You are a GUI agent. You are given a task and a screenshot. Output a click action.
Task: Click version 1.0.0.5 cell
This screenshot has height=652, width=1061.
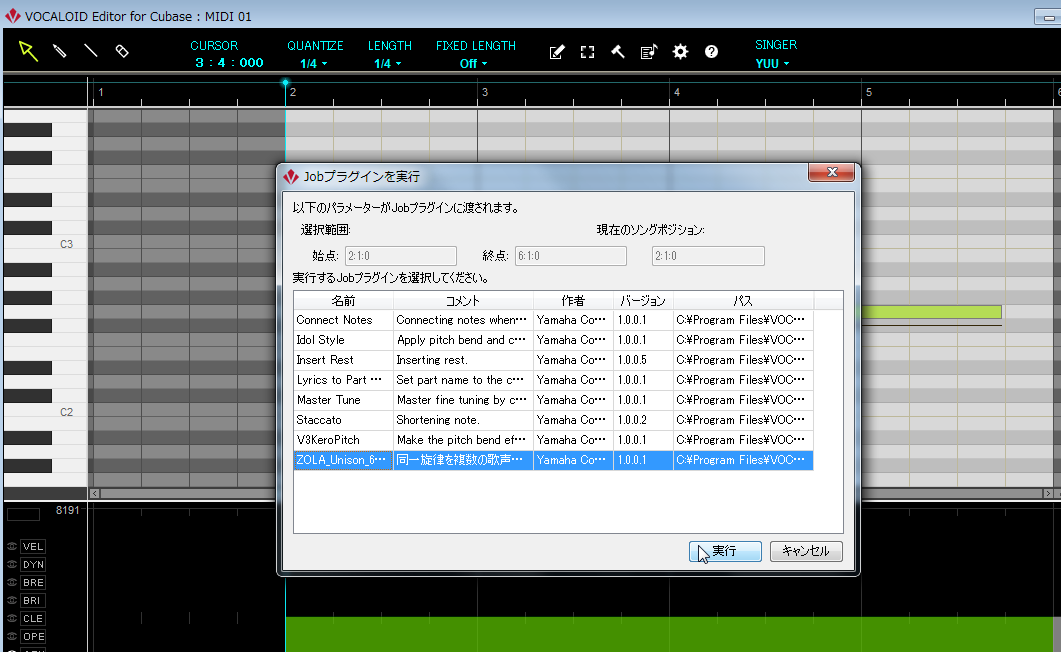643,360
